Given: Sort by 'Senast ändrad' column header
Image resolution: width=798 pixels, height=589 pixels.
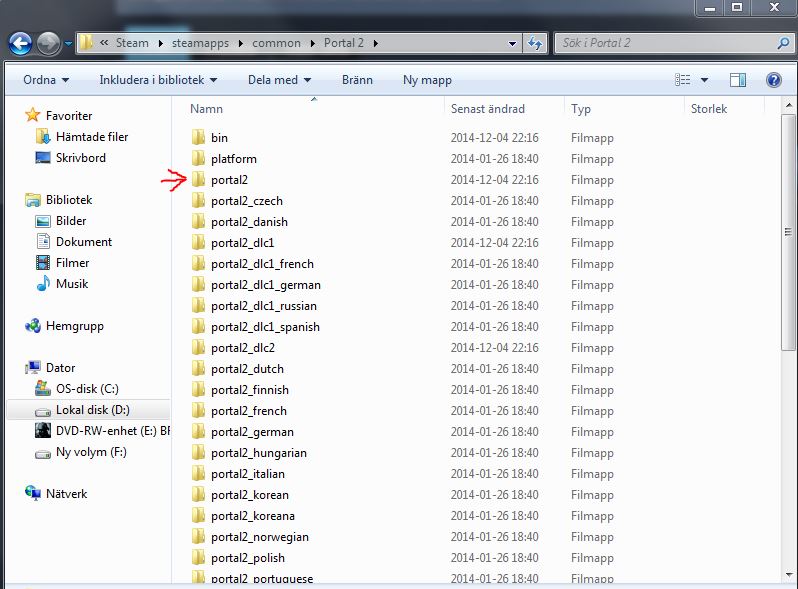Looking at the screenshot, I should pyautogui.click(x=488, y=108).
